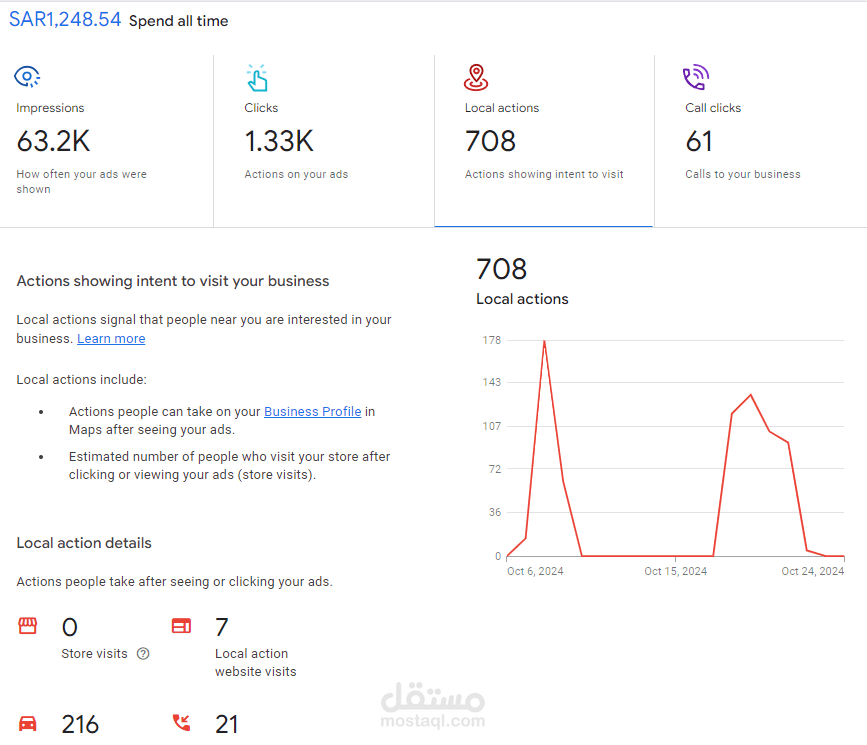Click 'Actions showing intent to visit your business' heading

(173, 281)
